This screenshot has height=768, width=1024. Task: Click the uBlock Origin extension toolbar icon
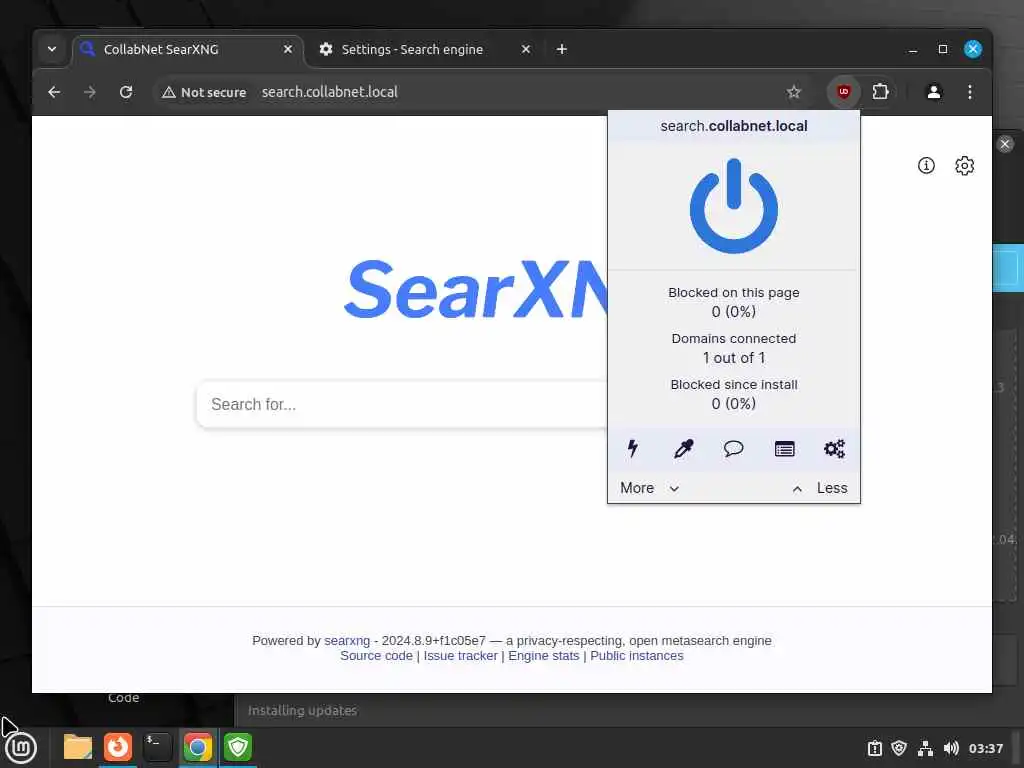844,92
